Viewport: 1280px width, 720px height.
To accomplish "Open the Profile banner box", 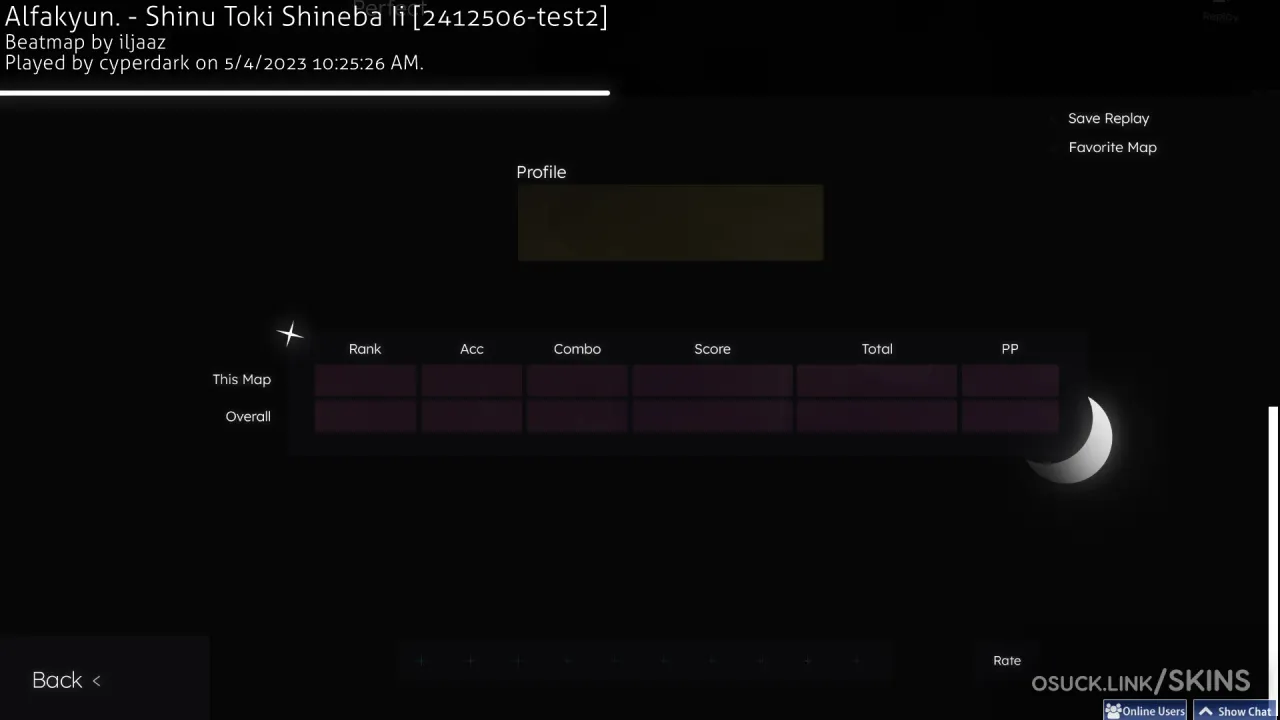I will (670, 222).
